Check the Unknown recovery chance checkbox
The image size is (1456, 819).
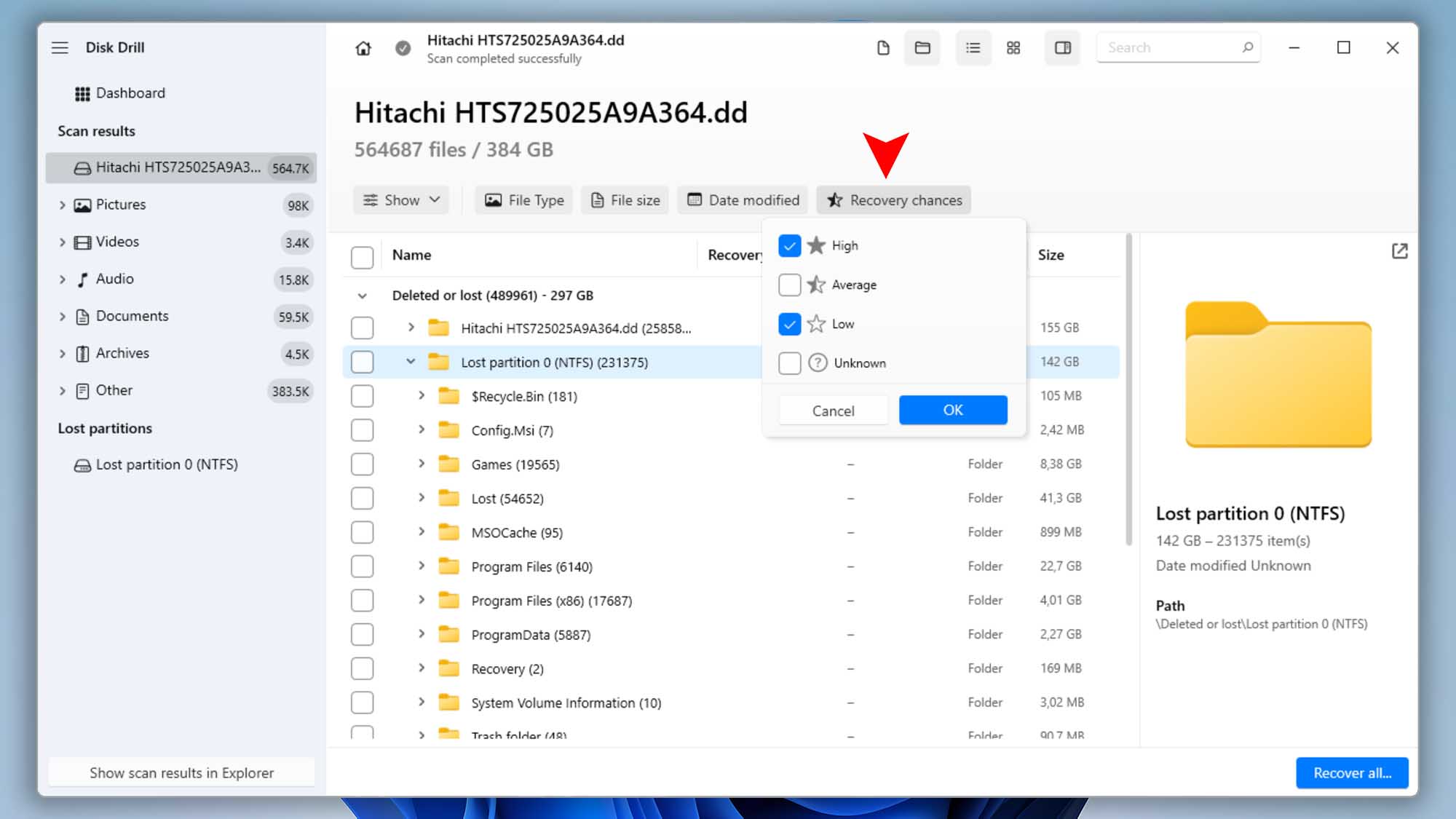click(x=789, y=363)
